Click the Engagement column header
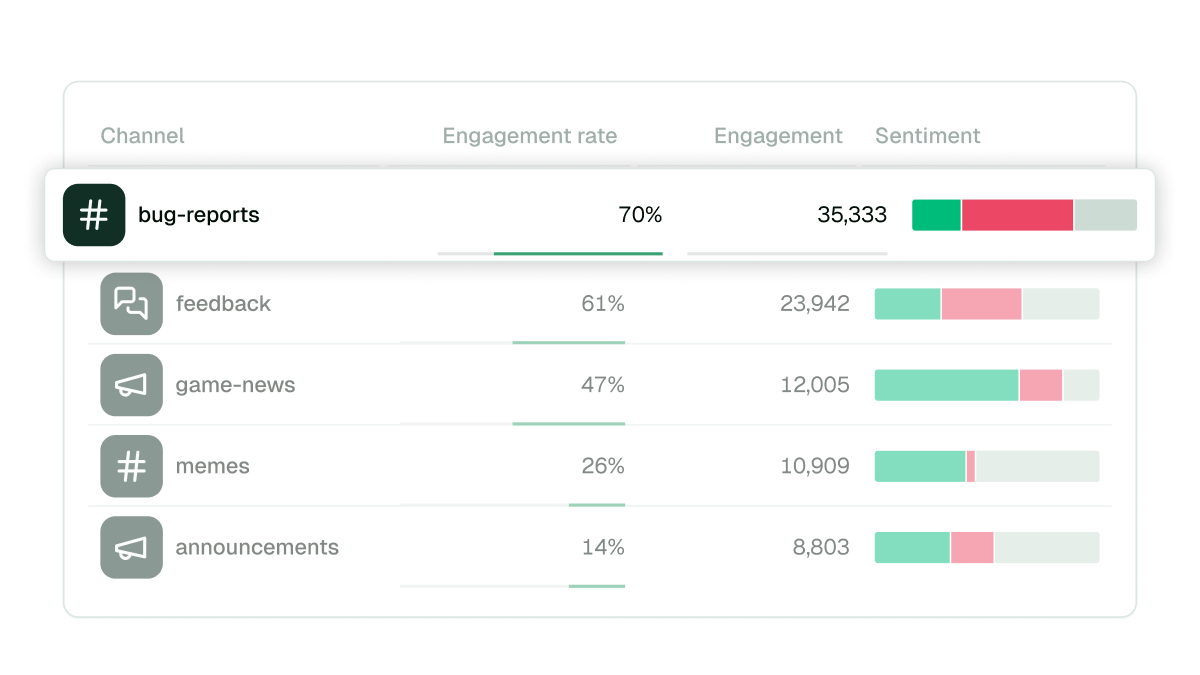 click(778, 136)
